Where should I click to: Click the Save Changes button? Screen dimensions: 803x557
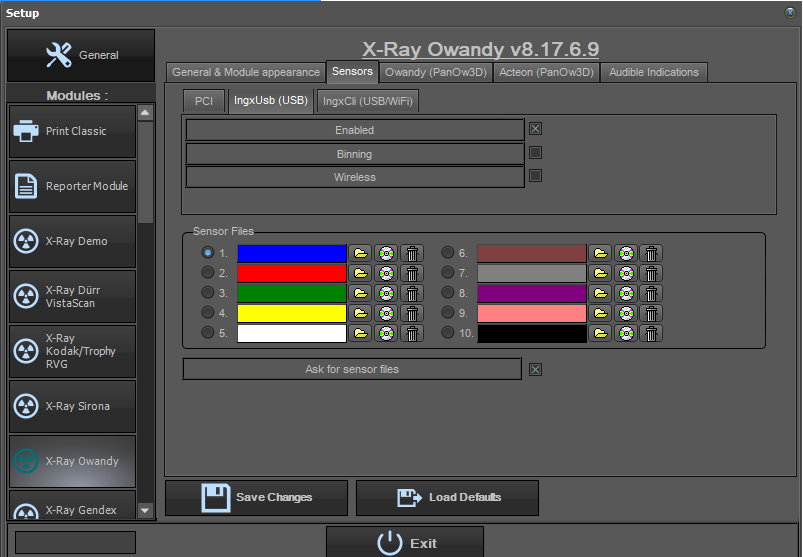[x=256, y=498]
